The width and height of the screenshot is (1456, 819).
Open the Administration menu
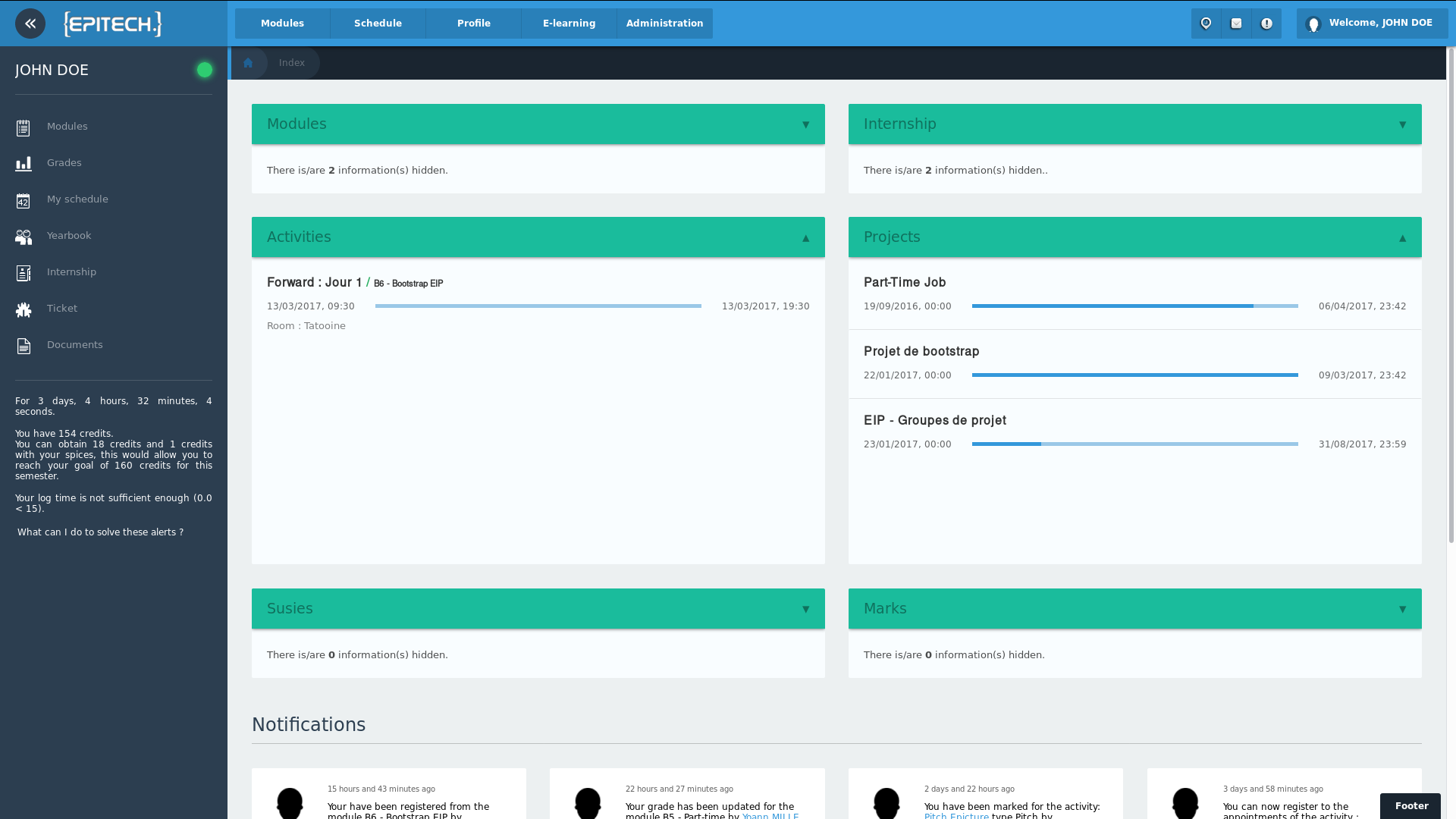664,23
